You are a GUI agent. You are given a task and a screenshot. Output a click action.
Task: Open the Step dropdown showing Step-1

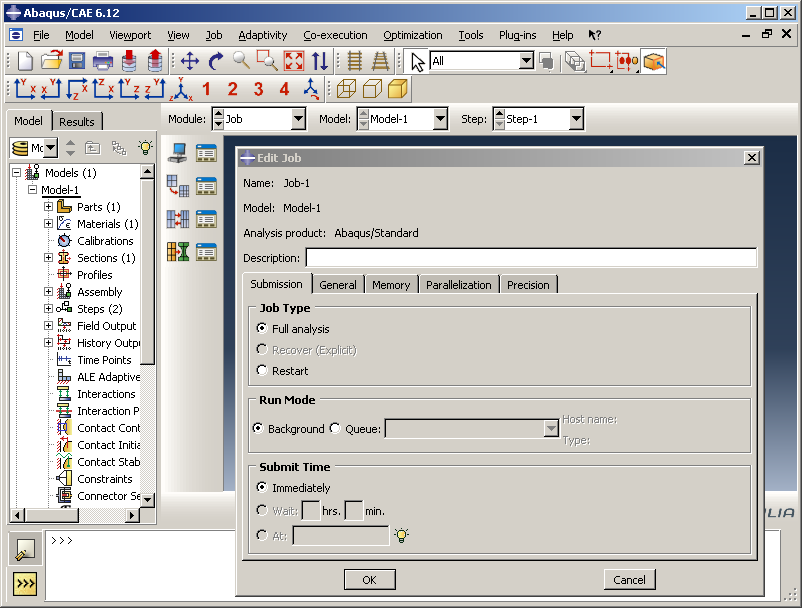click(576, 119)
